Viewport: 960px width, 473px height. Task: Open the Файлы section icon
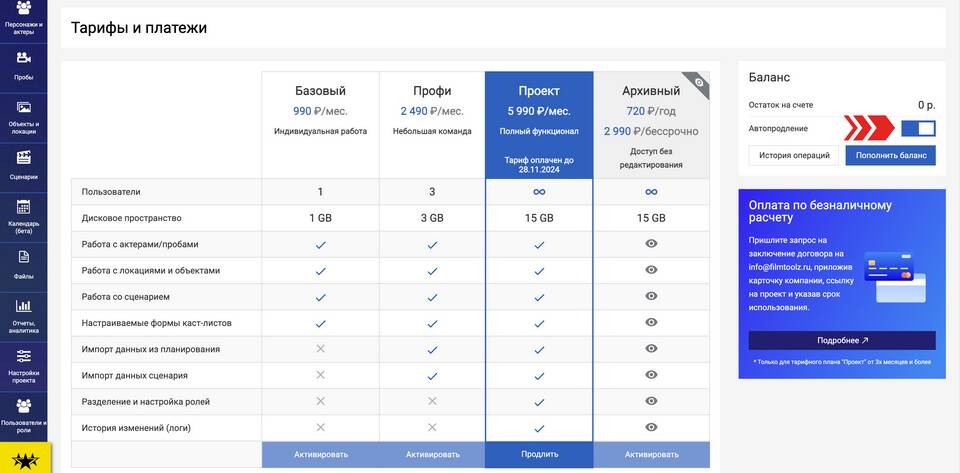24,257
